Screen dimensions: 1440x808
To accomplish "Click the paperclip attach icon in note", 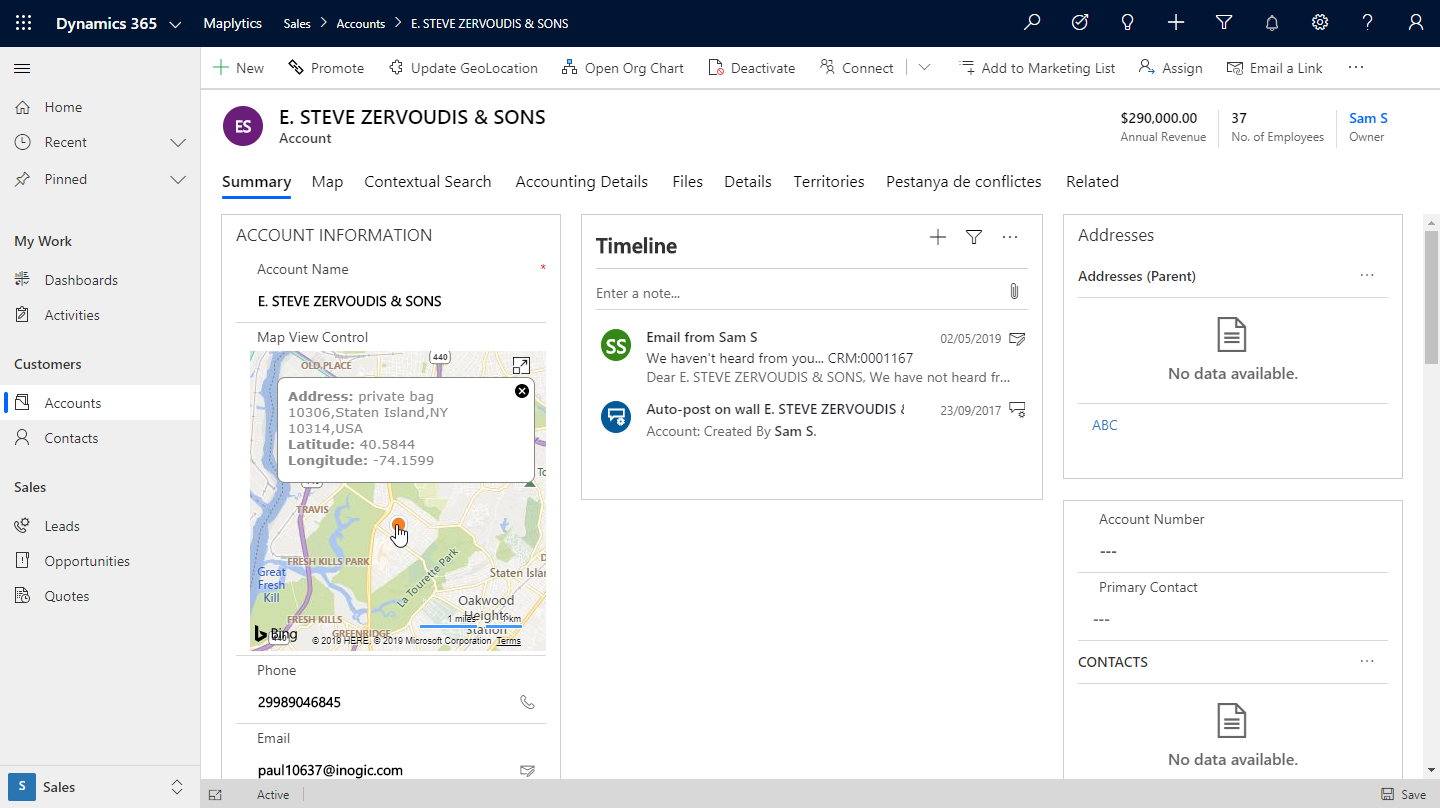I will [1014, 292].
